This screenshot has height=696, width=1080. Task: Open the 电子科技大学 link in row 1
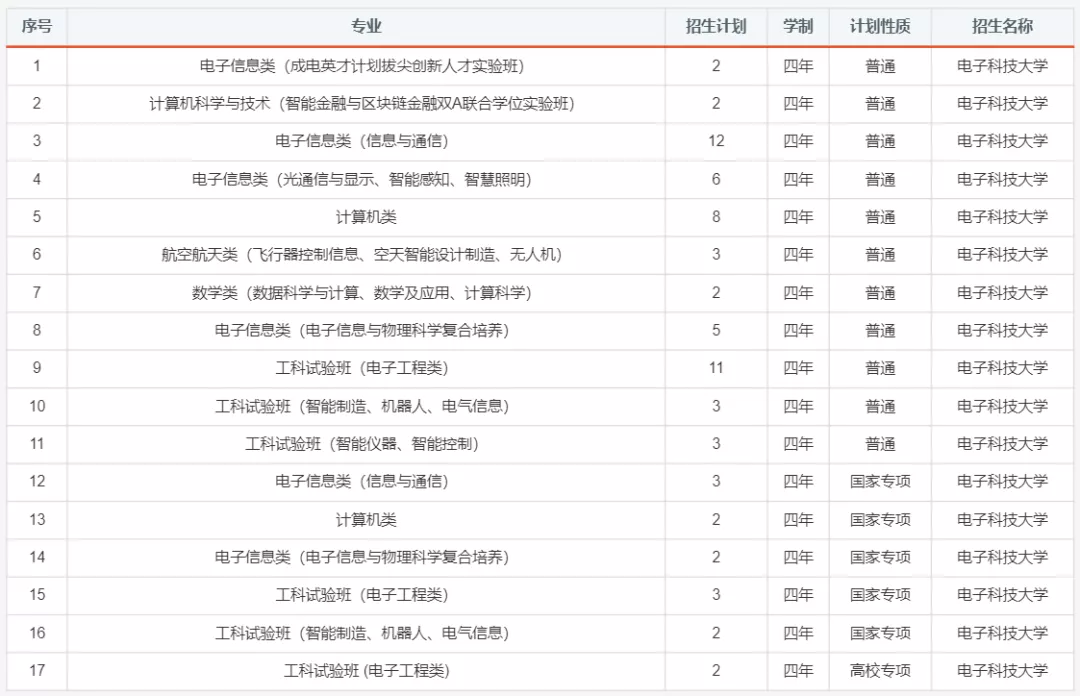tap(1001, 65)
